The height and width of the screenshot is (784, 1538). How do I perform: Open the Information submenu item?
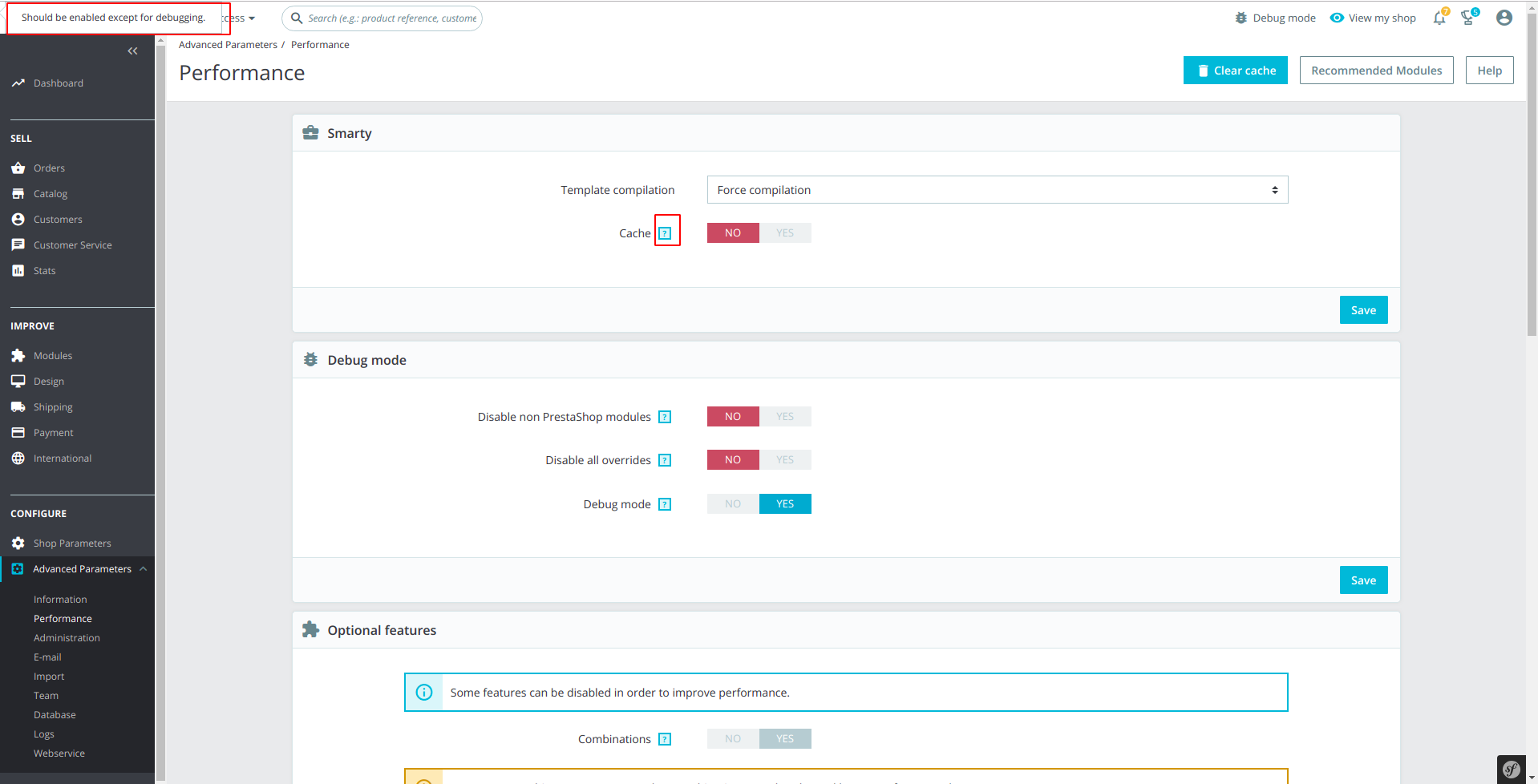point(60,600)
